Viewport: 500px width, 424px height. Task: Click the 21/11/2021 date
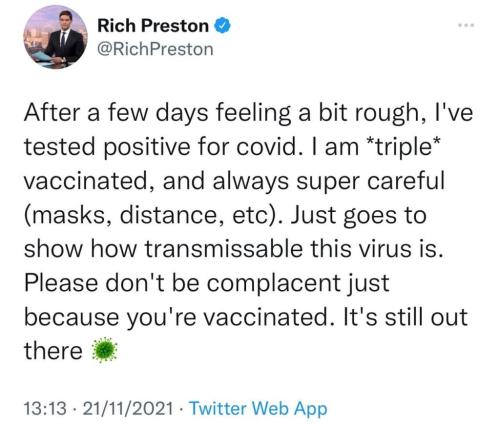coord(128,408)
